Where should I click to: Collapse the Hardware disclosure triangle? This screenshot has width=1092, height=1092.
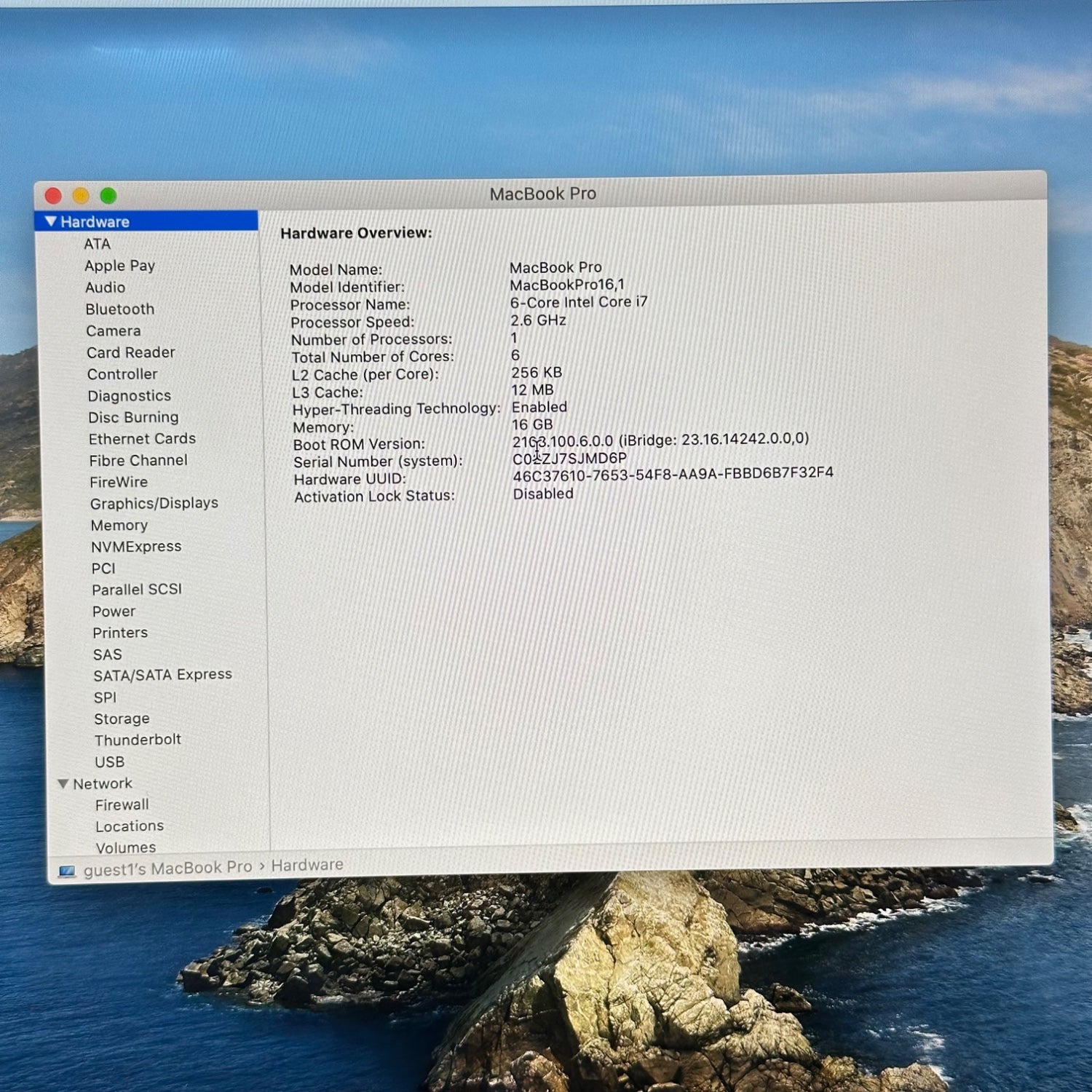click(x=50, y=221)
